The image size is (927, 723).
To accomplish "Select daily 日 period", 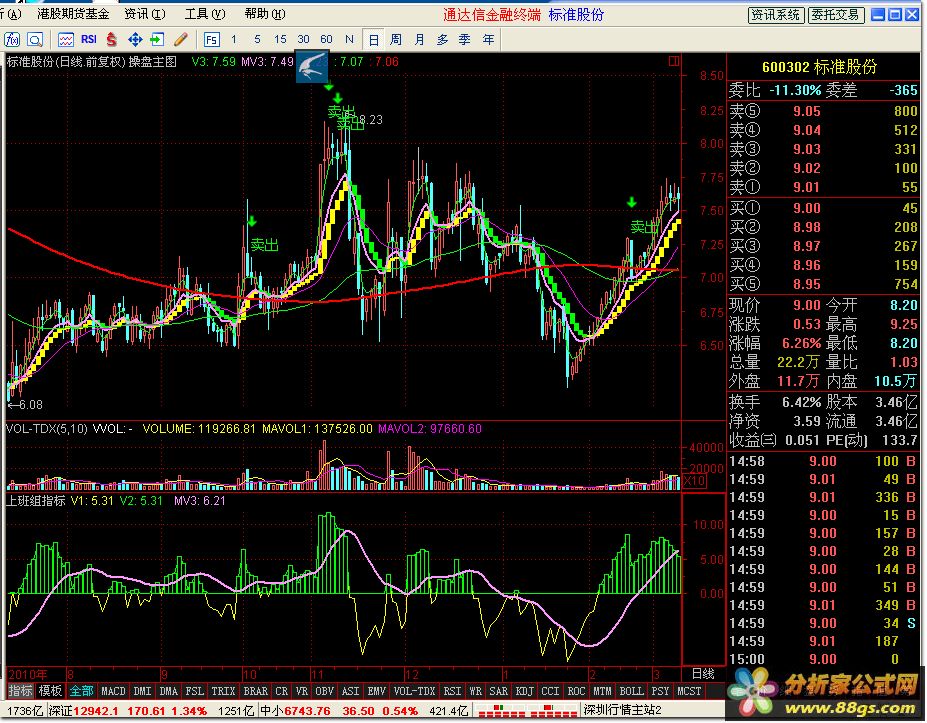I will (374, 40).
